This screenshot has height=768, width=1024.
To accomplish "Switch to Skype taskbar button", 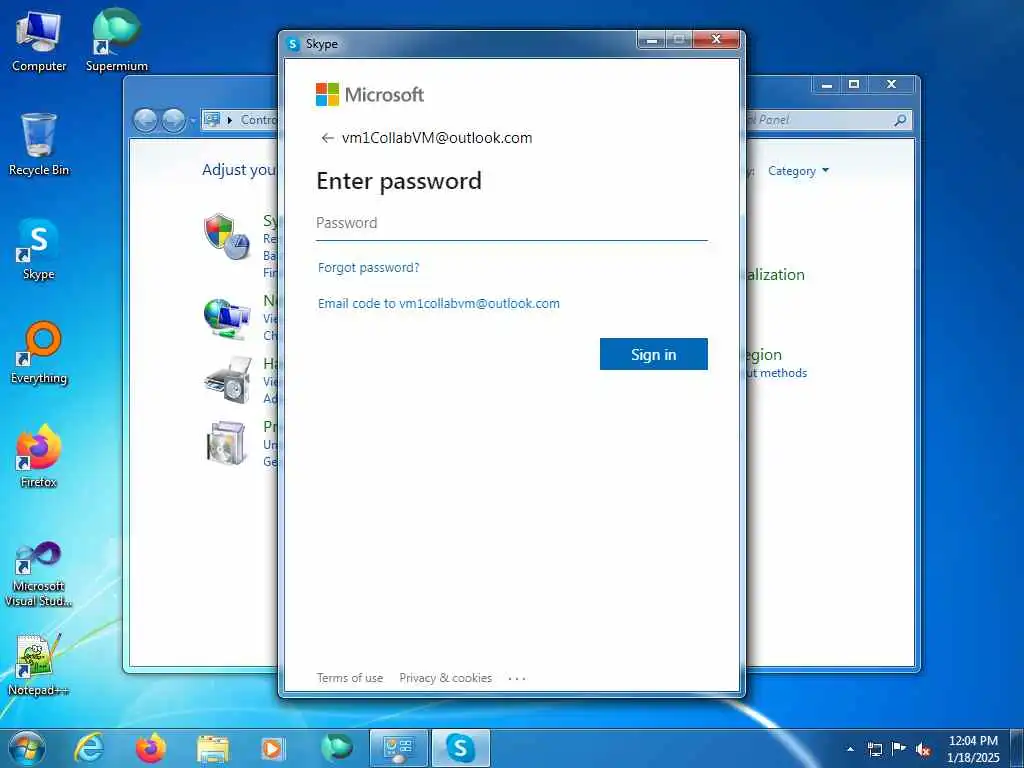I will coord(460,748).
